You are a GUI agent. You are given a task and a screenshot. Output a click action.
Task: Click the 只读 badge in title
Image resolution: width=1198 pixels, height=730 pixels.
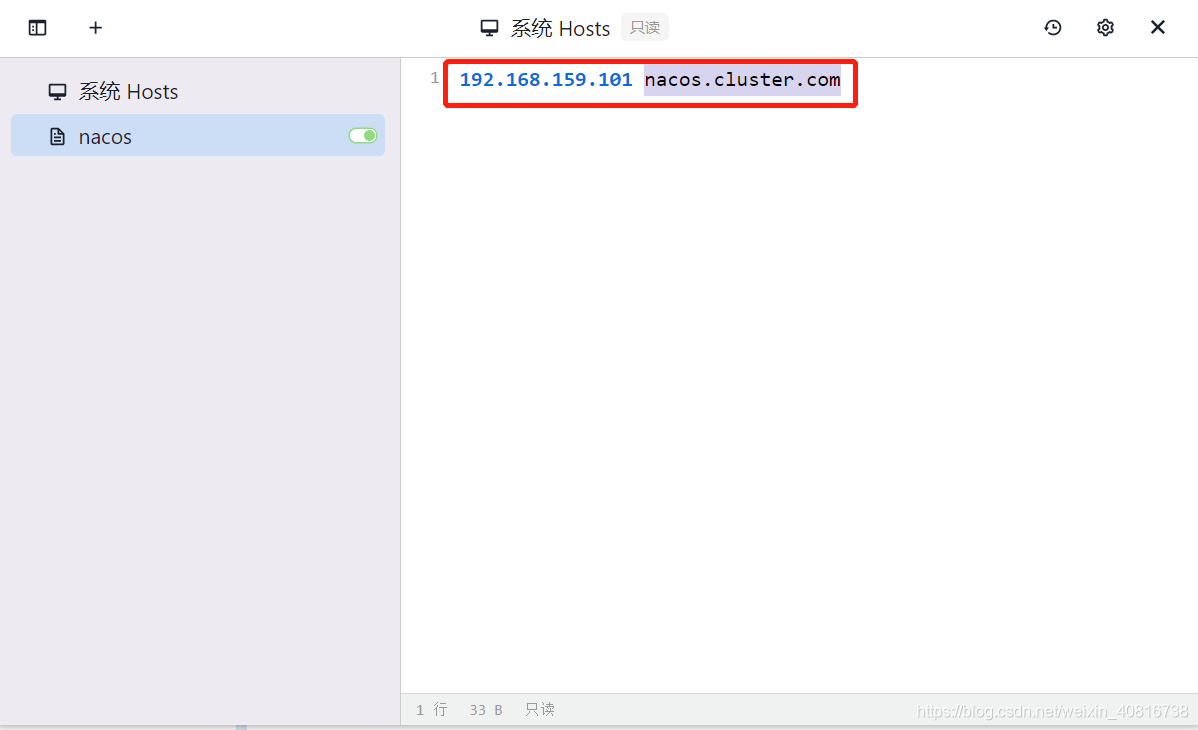click(x=645, y=28)
